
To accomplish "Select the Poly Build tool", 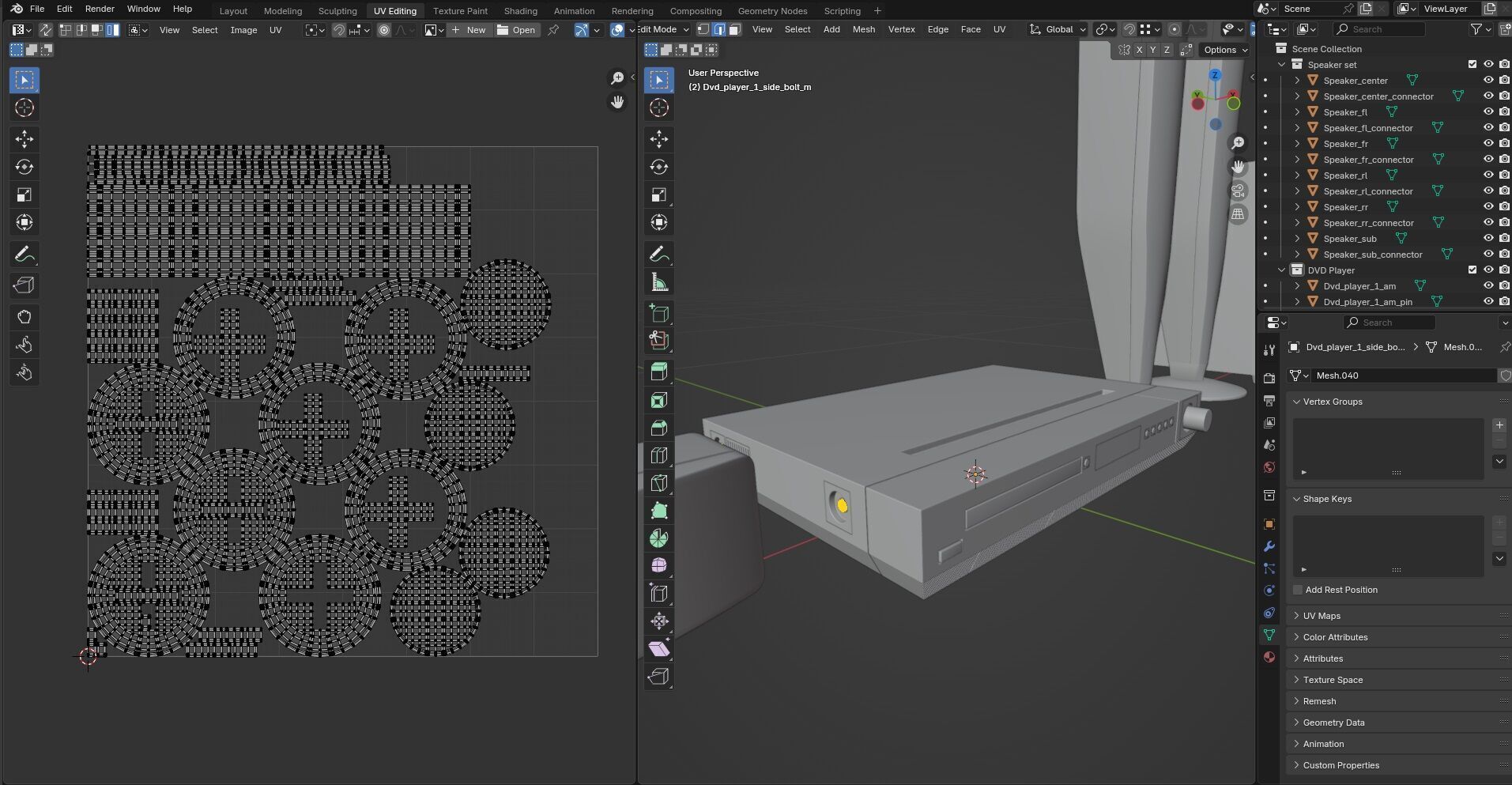I will coord(659,511).
